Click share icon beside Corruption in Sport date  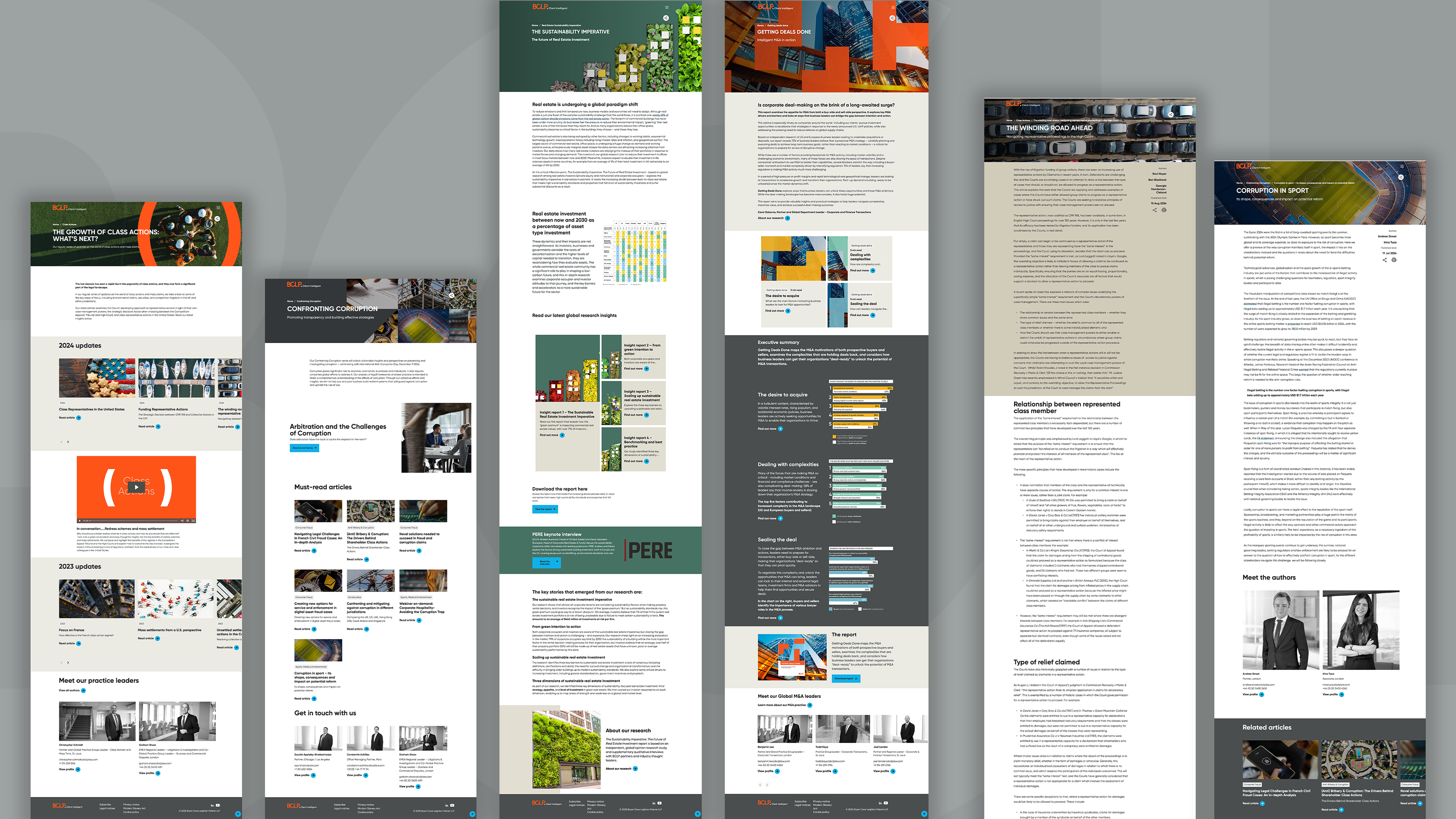pyautogui.click(x=1384, y=260)
